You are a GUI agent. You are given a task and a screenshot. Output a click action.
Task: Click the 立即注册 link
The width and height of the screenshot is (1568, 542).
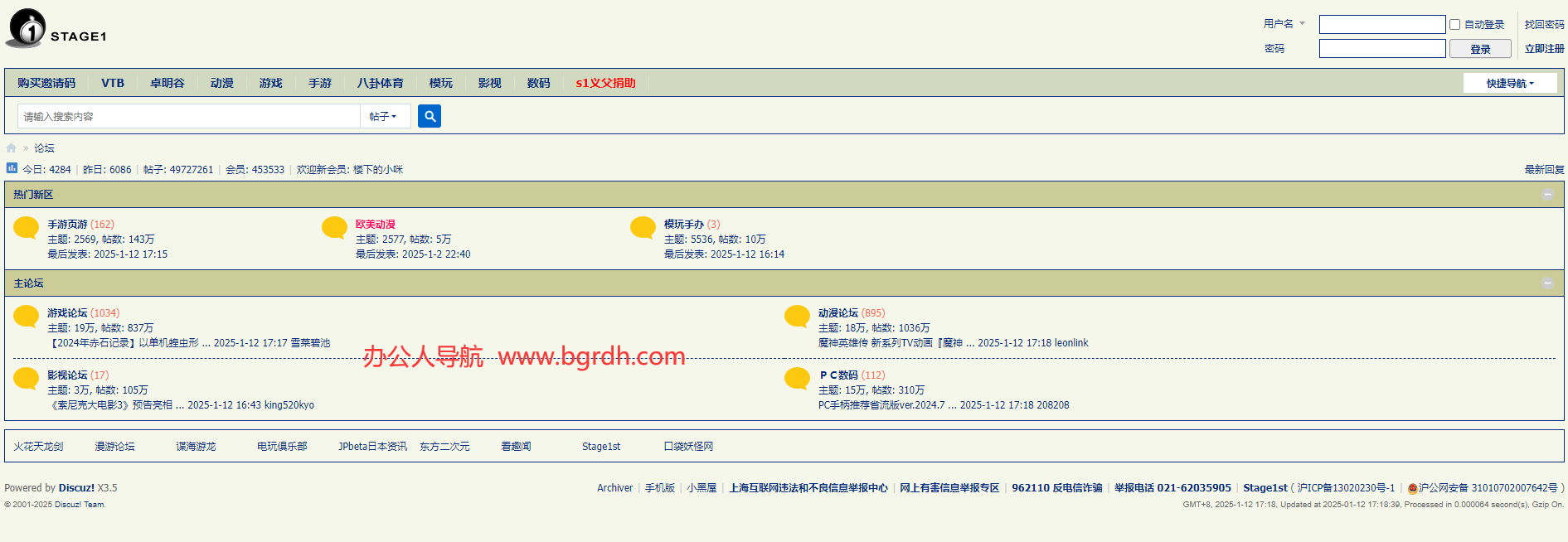(x=1544, y=49)
